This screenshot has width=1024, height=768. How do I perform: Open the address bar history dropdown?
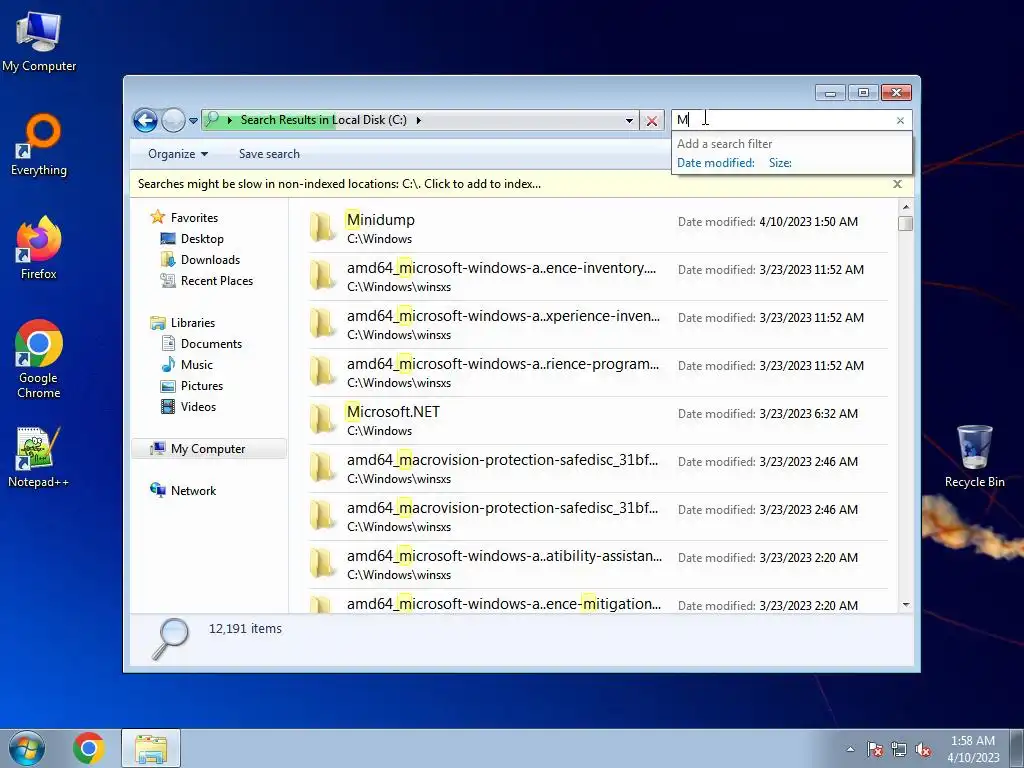[629, 121]
